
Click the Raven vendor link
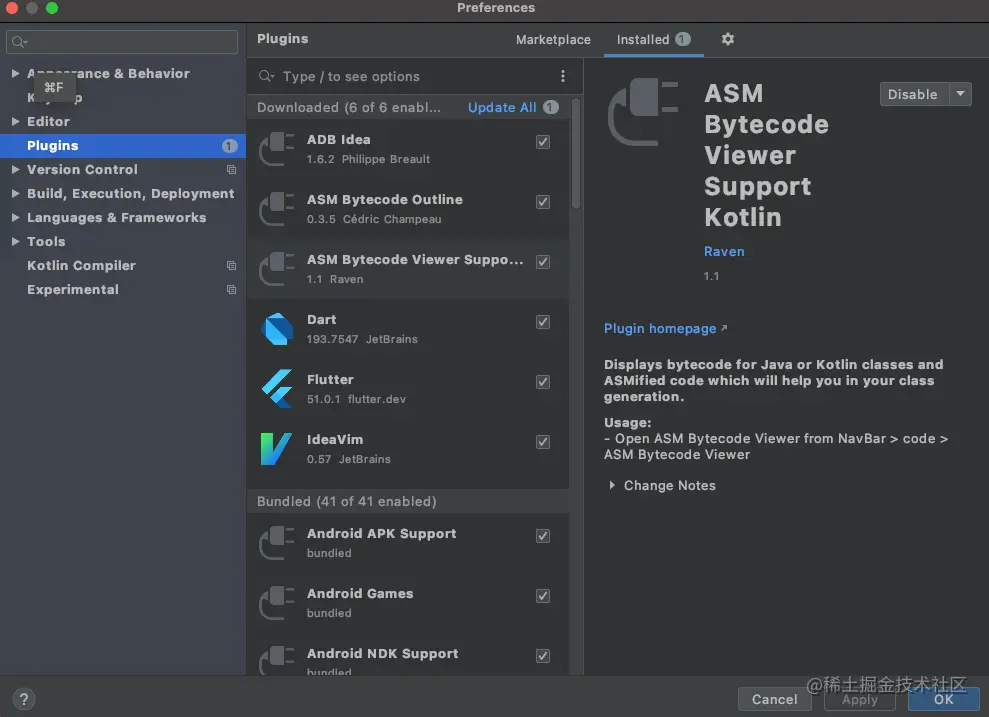[724, 251]
